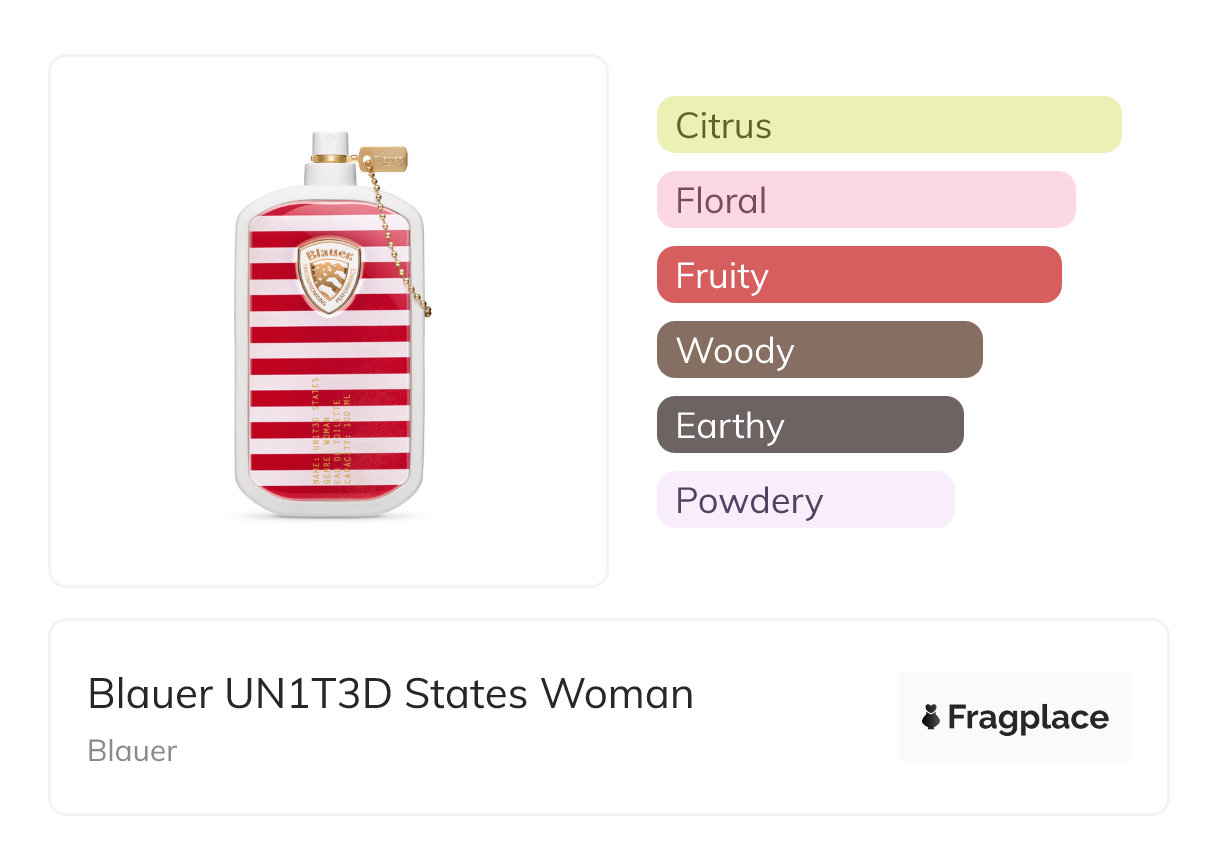Screen dimensions: 1218x864
Task: Choose the Powdery accord bar
Action: [x=805, y=500]
